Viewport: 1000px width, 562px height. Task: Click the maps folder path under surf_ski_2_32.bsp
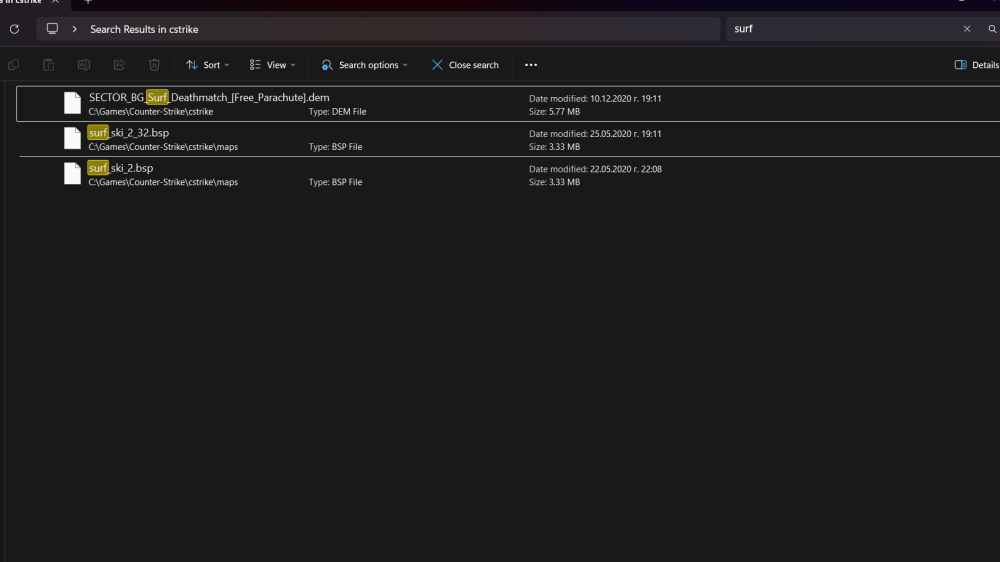point(163,147)
